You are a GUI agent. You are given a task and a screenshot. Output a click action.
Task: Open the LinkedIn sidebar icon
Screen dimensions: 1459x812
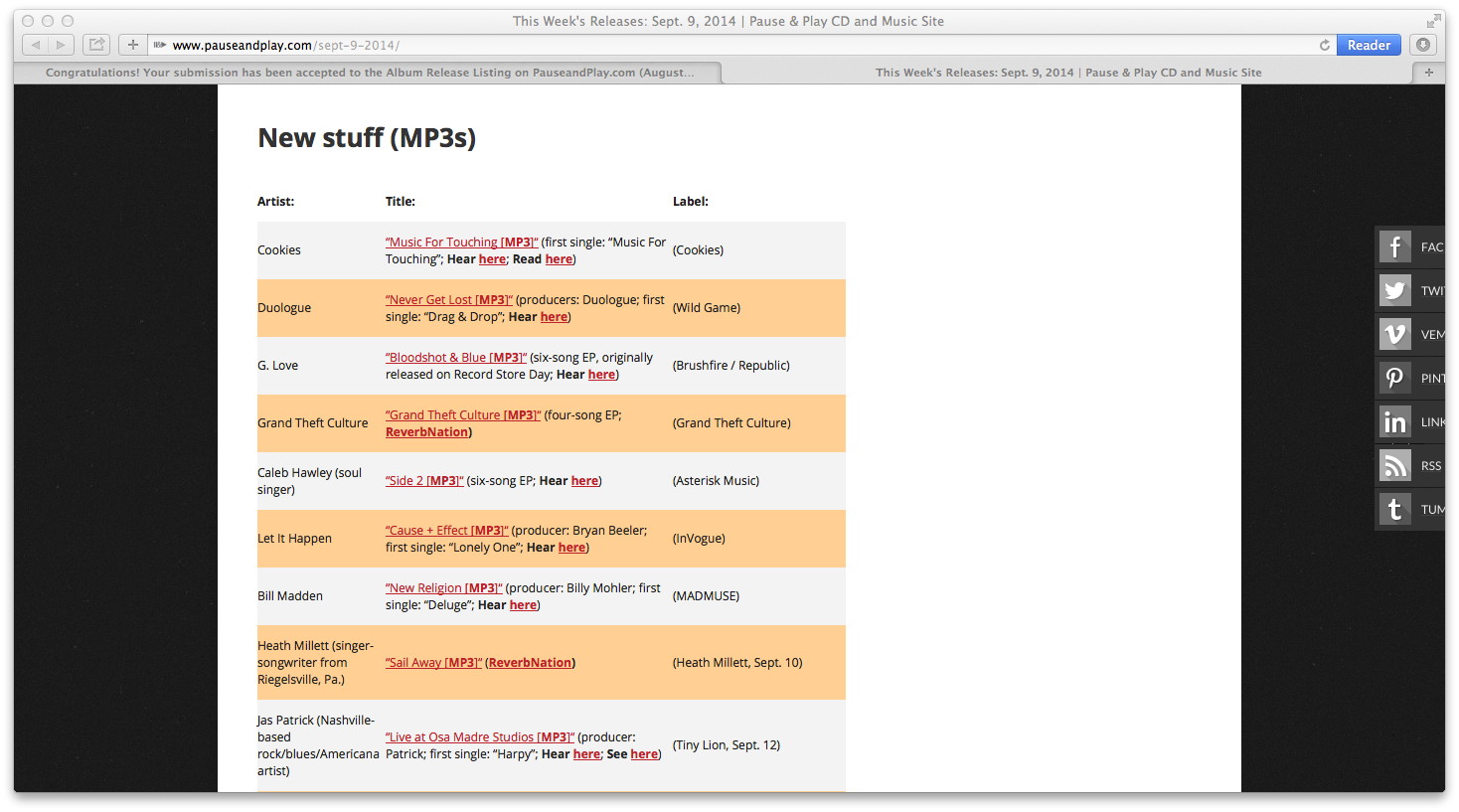coord(1394,421)
